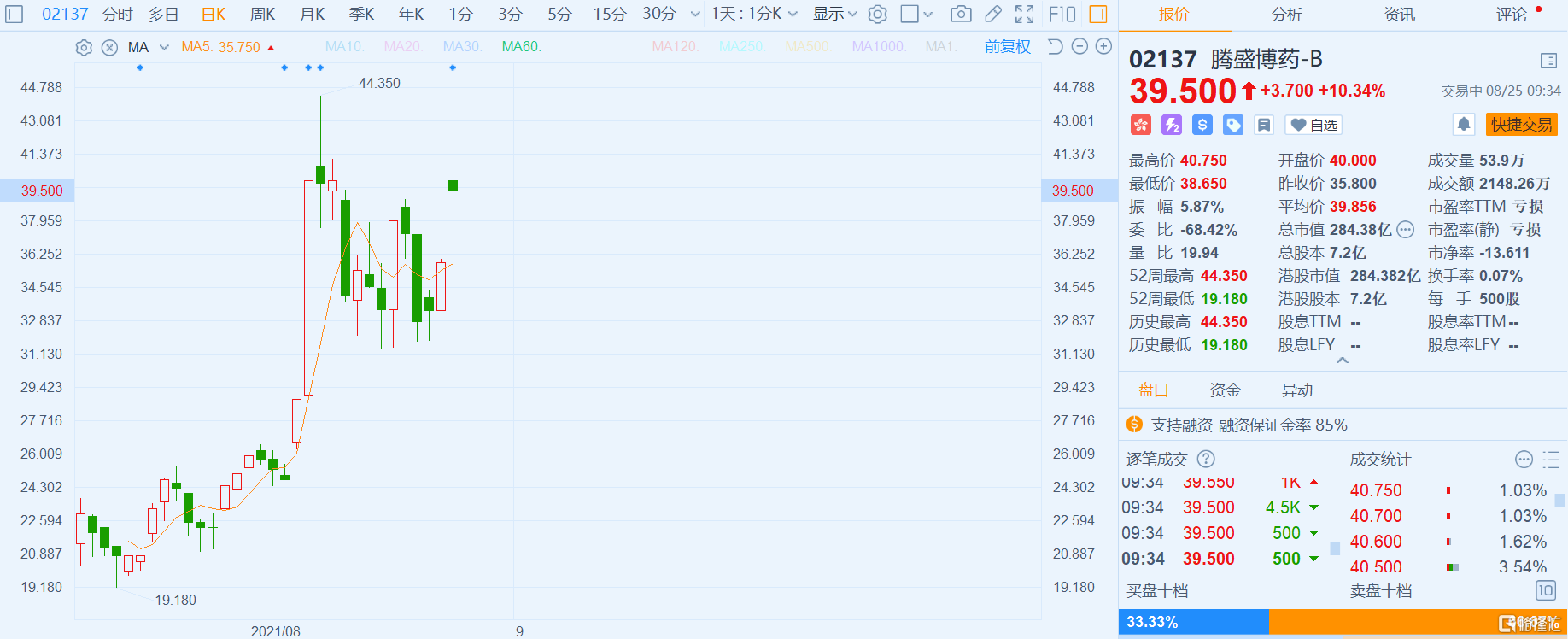Screen dimensions: 1568x639
Task: Select the drawing pencil tool
Action: (x=993, y=14)
